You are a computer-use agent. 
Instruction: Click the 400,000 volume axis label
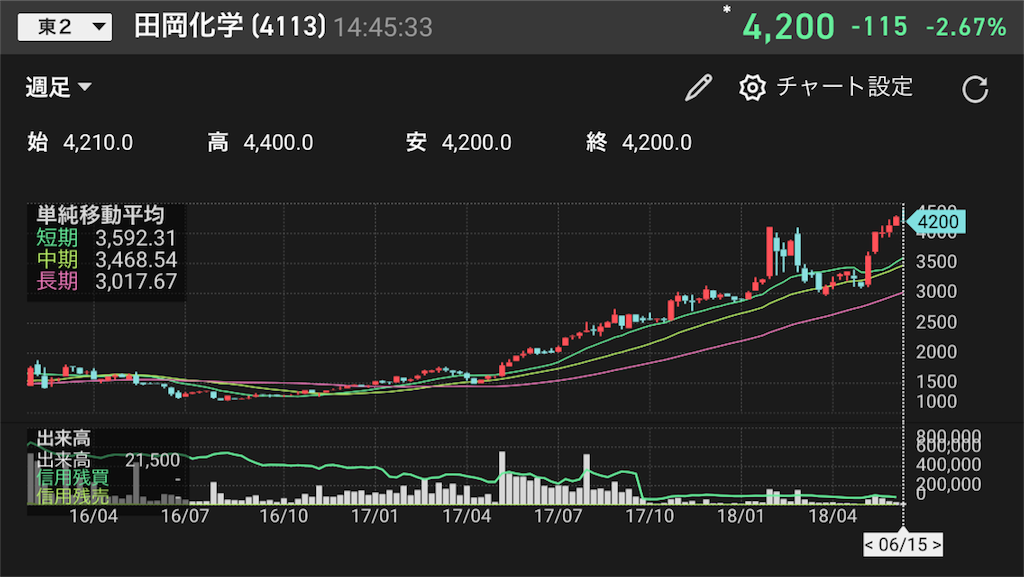pos(948,465)
